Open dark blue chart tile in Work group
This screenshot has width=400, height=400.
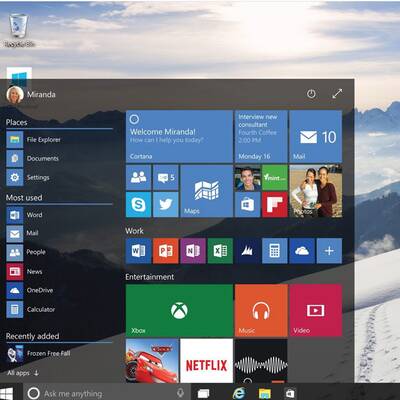coord(248,251)
